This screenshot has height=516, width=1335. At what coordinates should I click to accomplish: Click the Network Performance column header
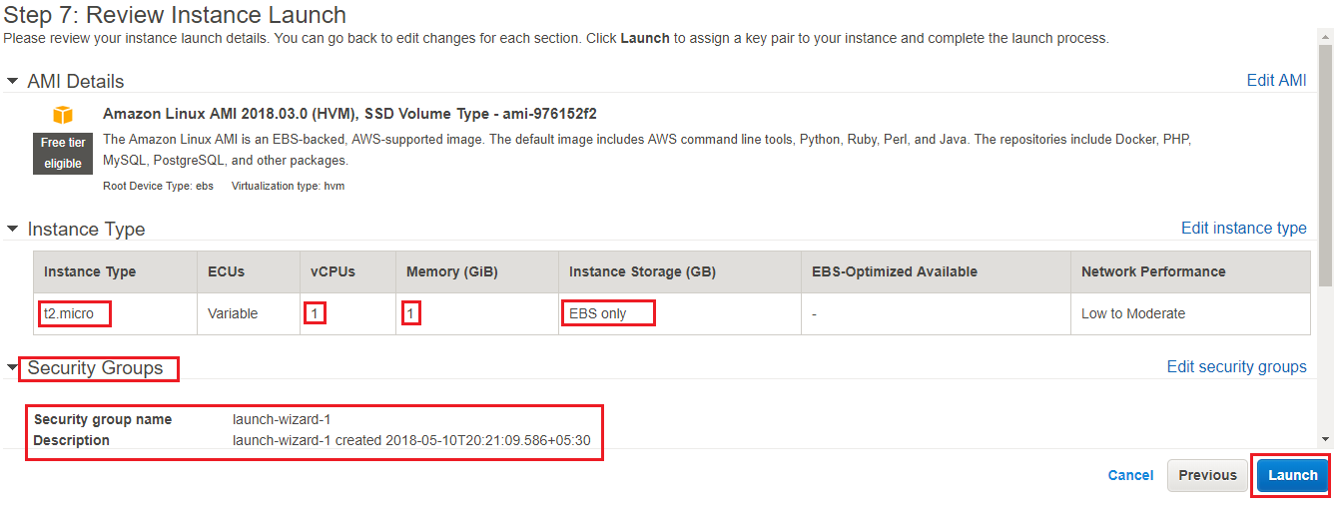point(1153,272)
